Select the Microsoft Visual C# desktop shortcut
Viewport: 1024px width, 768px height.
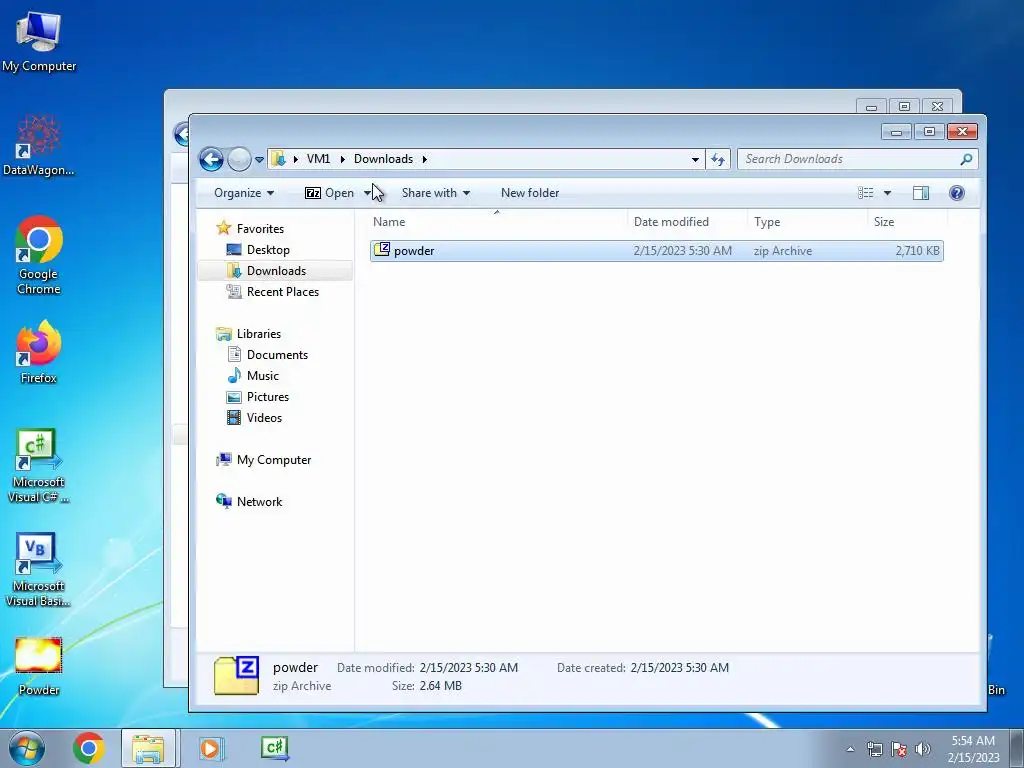(x=39, y=466)
